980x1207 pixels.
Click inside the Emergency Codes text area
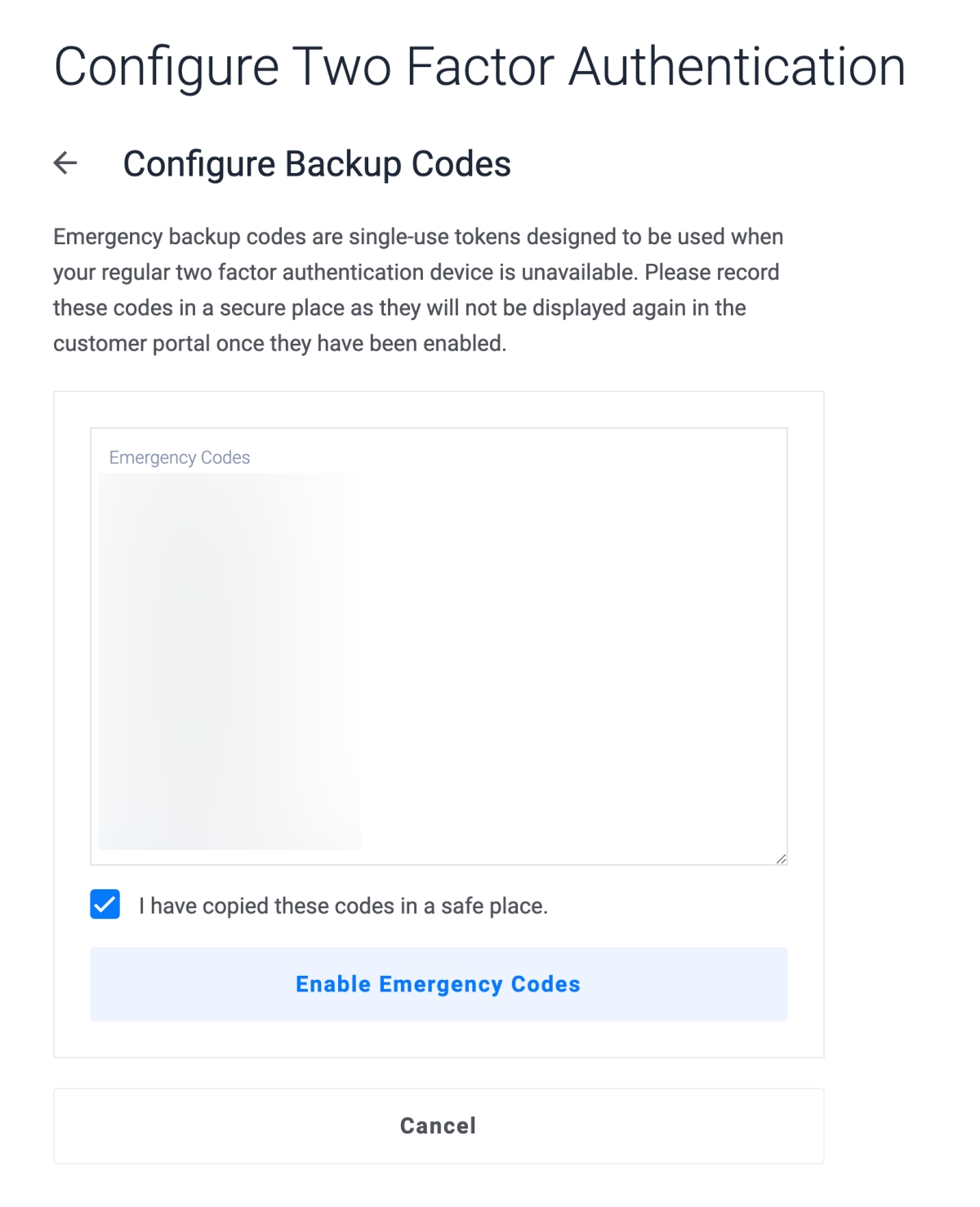coord(572,653)
